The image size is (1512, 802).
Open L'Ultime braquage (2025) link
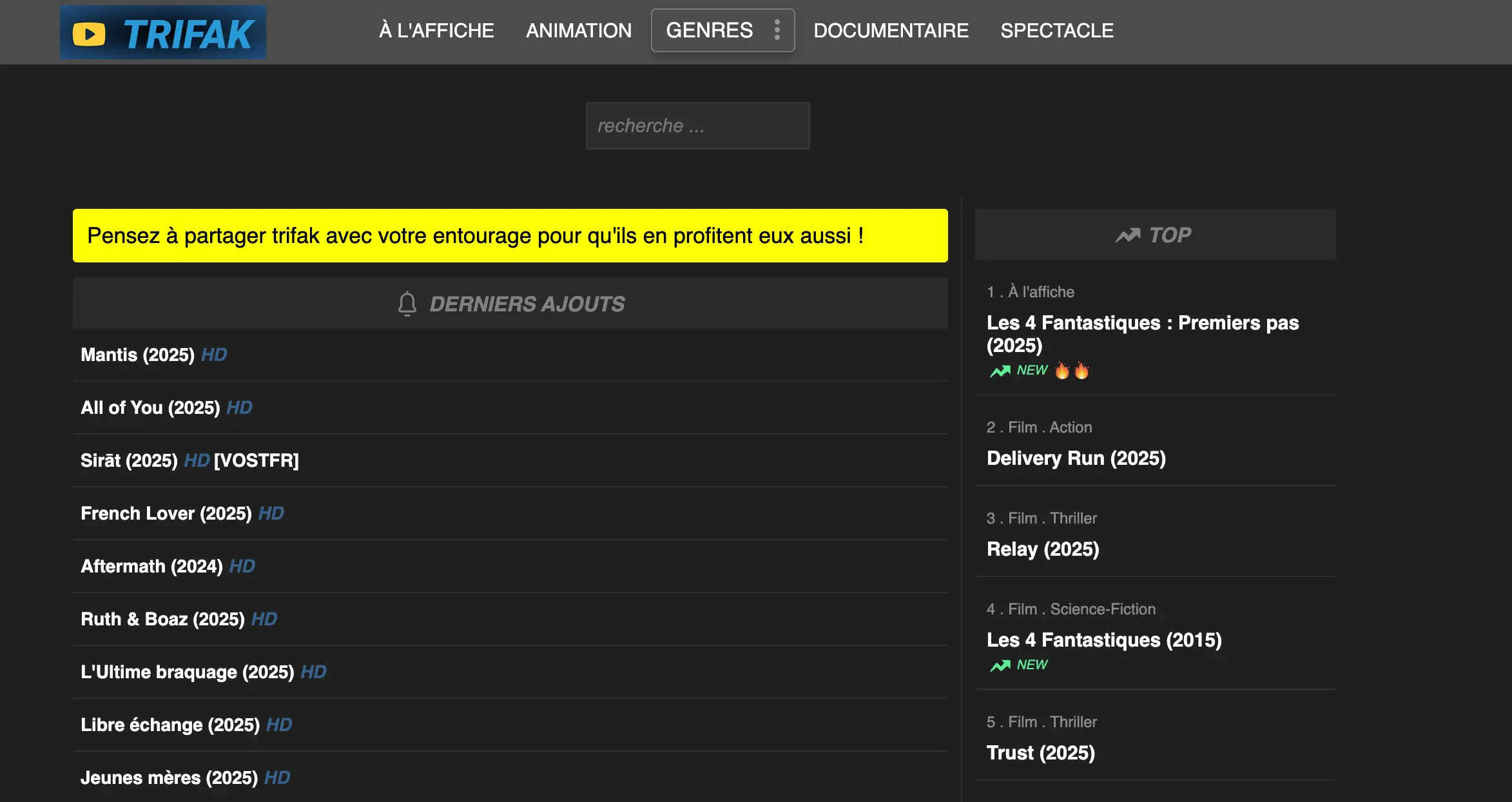pyautogui.click(x=187, y=672)
